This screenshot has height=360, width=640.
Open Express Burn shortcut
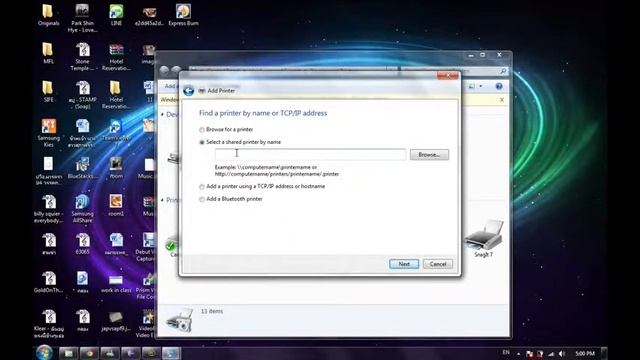[x=183, y=15]
